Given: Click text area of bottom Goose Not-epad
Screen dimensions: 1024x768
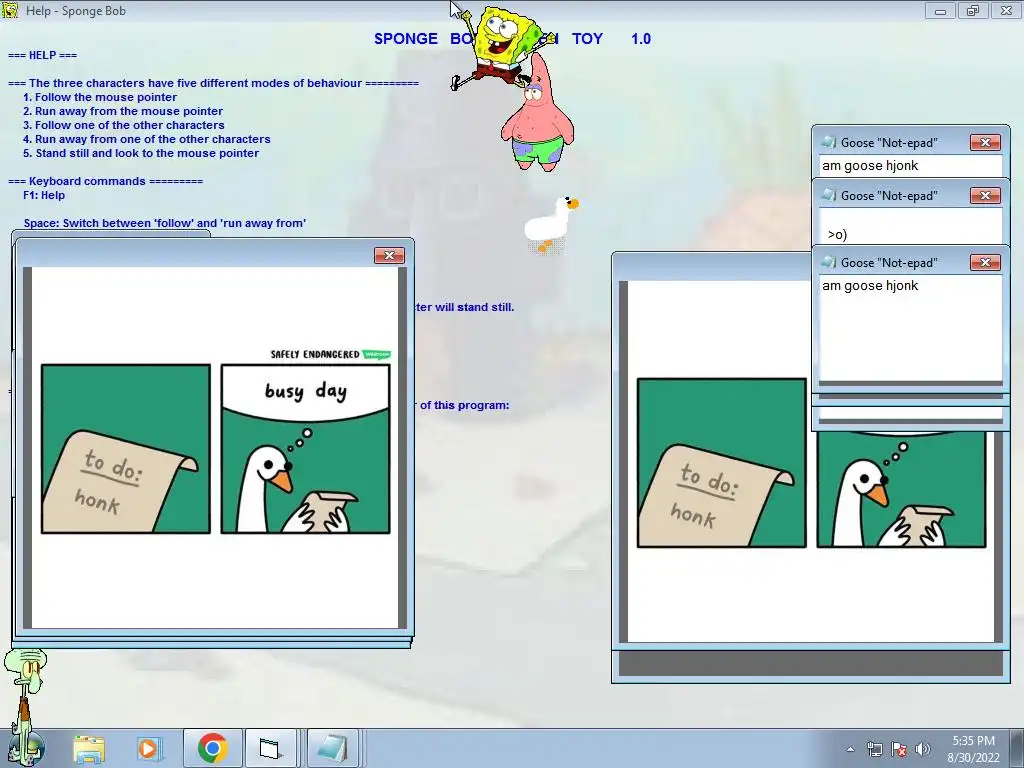Looking at the screenshot, I should pos(910,328).
